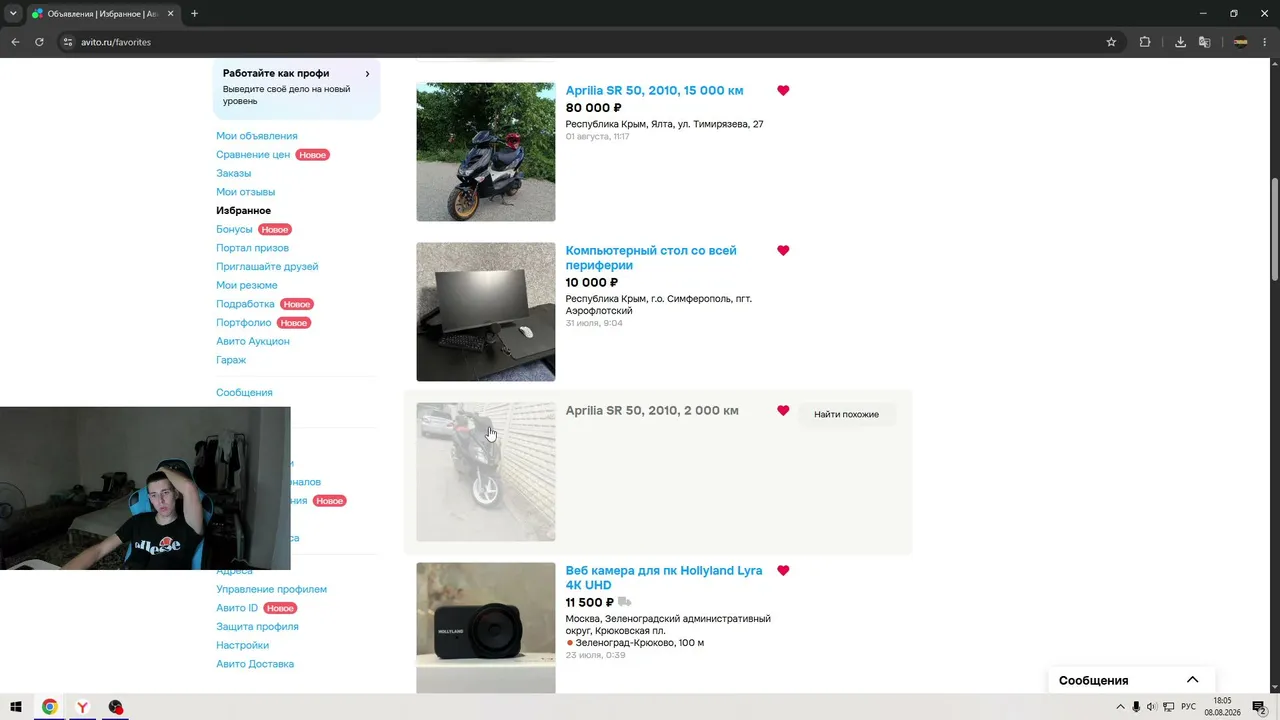Open Бонусы in sidebar
This screenshot has width=1280, height=720.
click(x=235, y=229)
